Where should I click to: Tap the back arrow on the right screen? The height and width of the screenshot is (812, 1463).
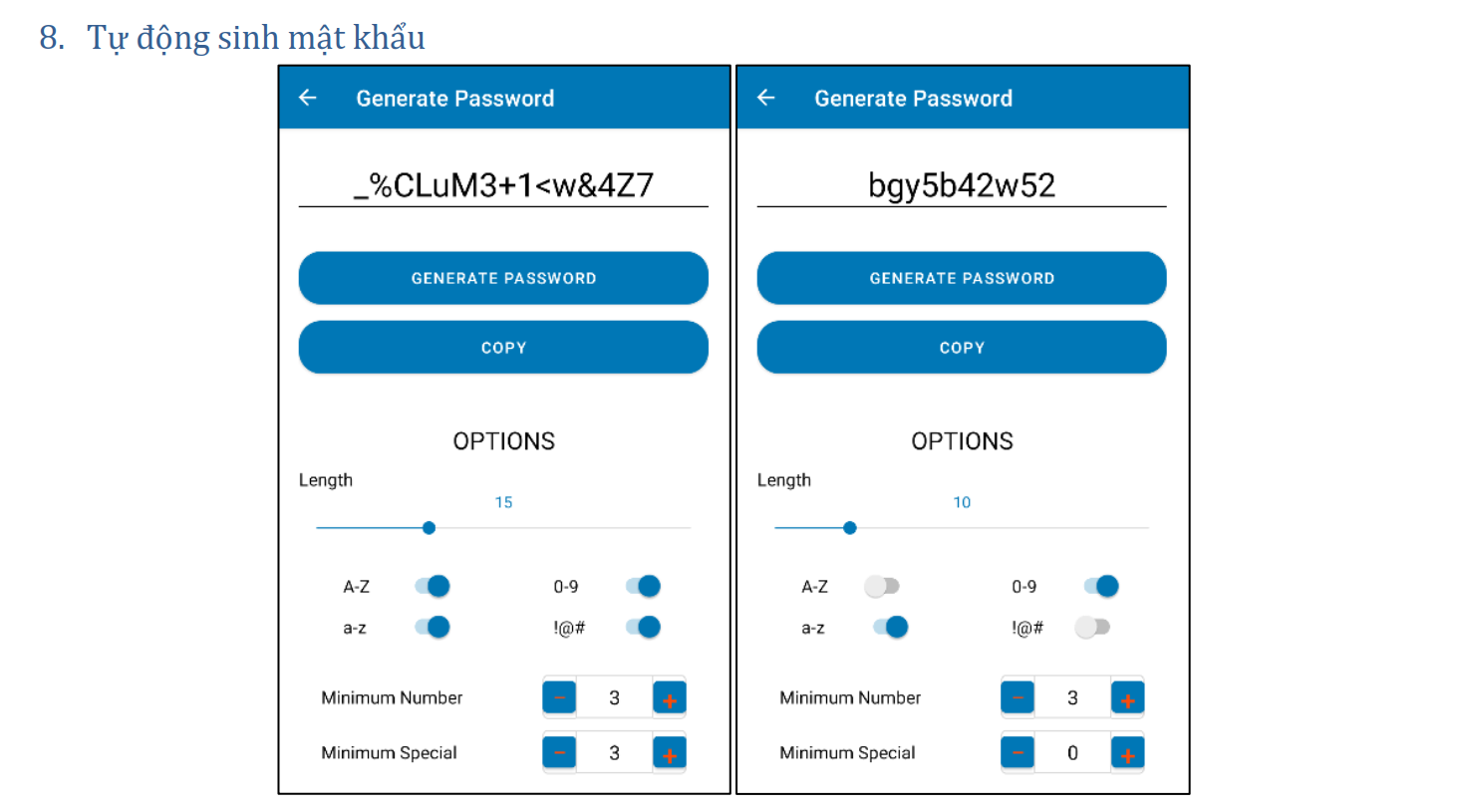pos(765,98)
